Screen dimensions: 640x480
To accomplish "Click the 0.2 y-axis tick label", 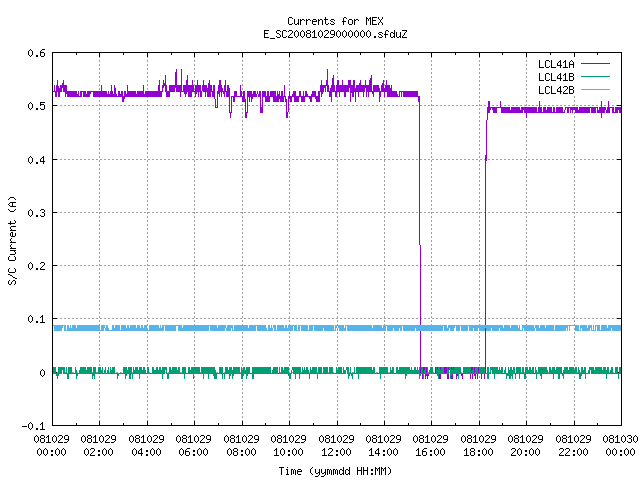I will point(36,266).
